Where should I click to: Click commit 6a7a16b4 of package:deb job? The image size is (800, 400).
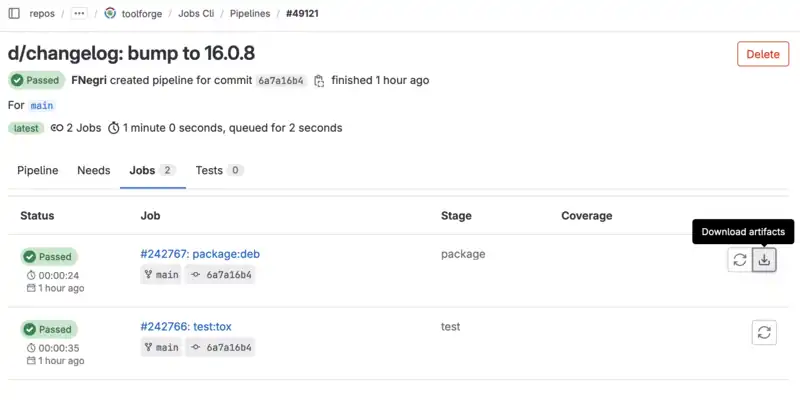tap(220, 275)
